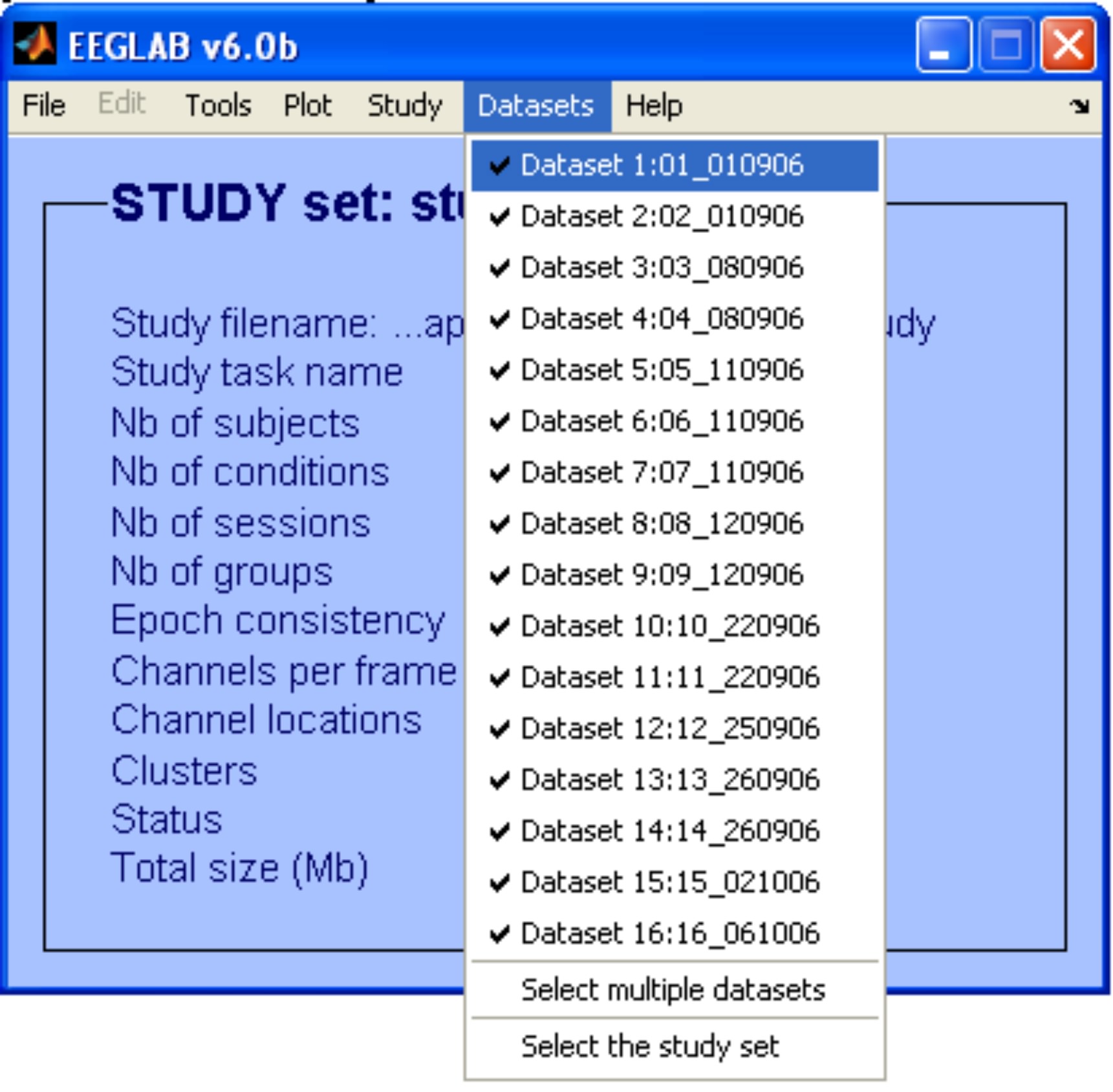Open the Plot menu
This screenshot has width=1113, height=1092.
point(308,106)
